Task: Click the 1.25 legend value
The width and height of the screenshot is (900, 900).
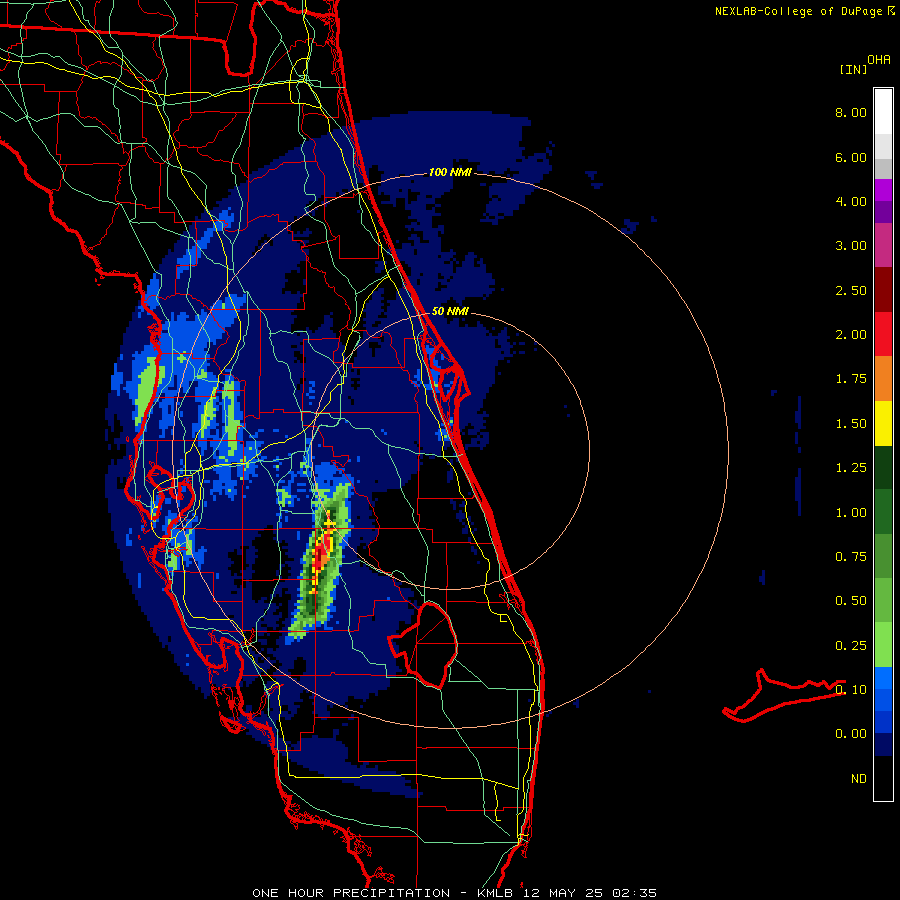Action: 851,468
